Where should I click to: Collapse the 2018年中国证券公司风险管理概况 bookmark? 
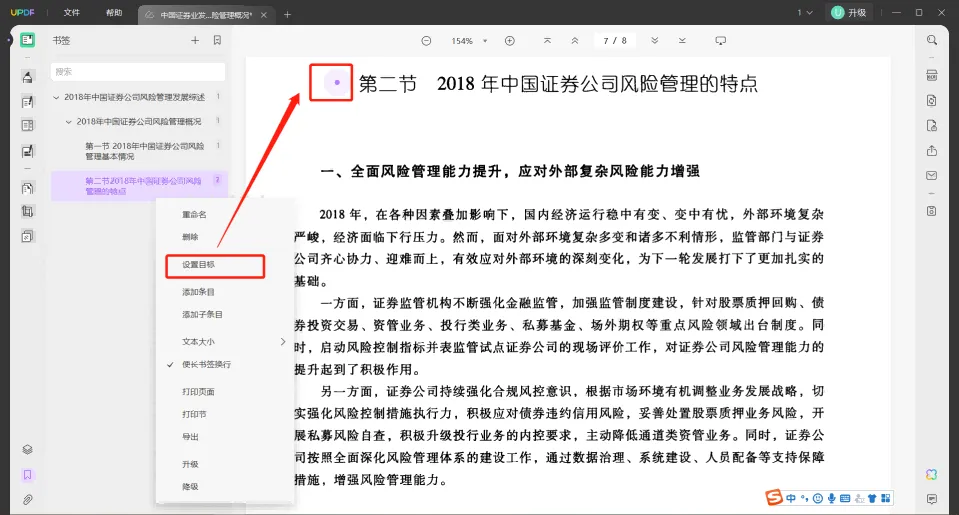tap(69, 122)
